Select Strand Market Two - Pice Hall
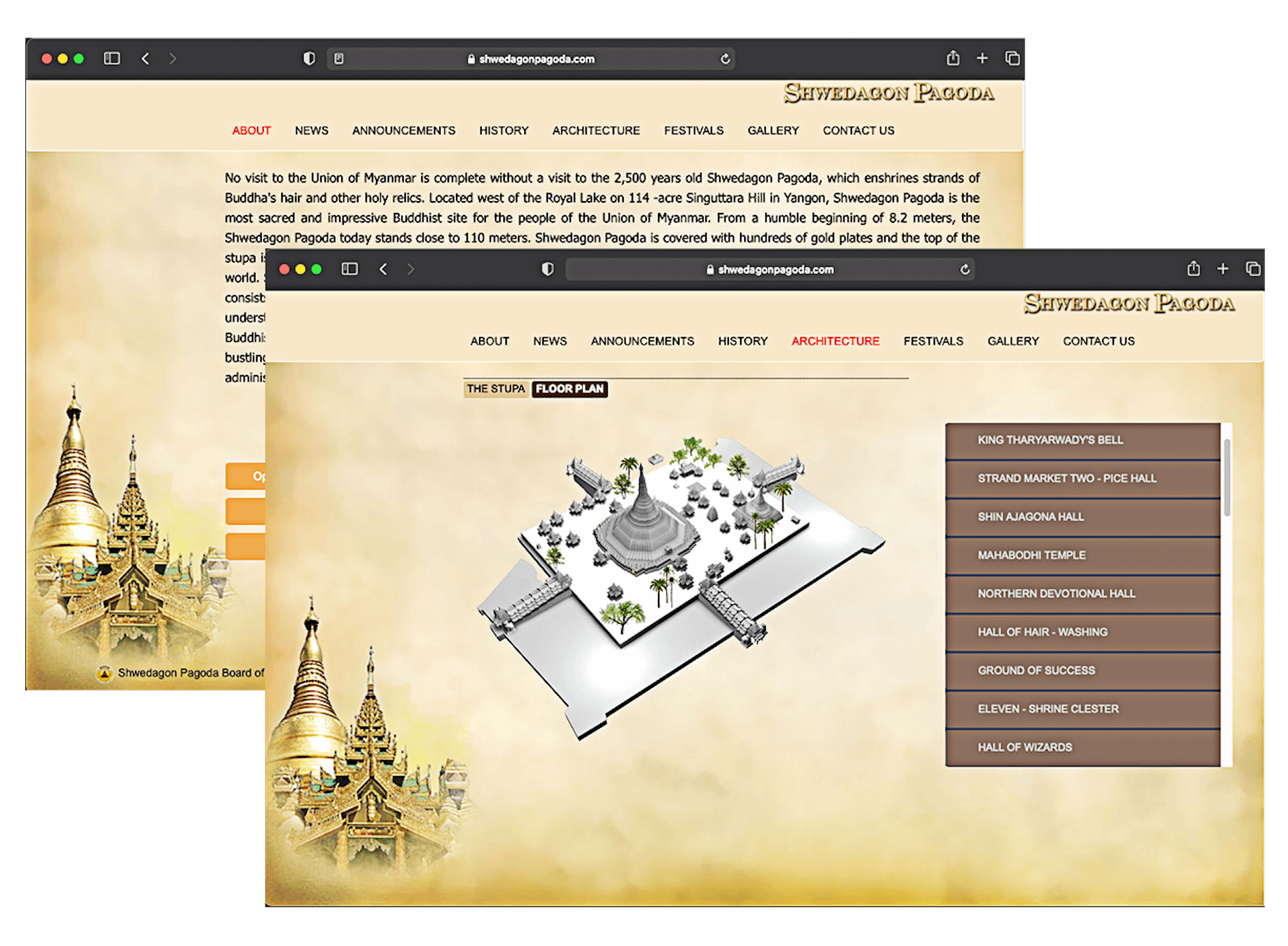Viewport: 1288px width, 946px height. click(x=1083, y=478)
